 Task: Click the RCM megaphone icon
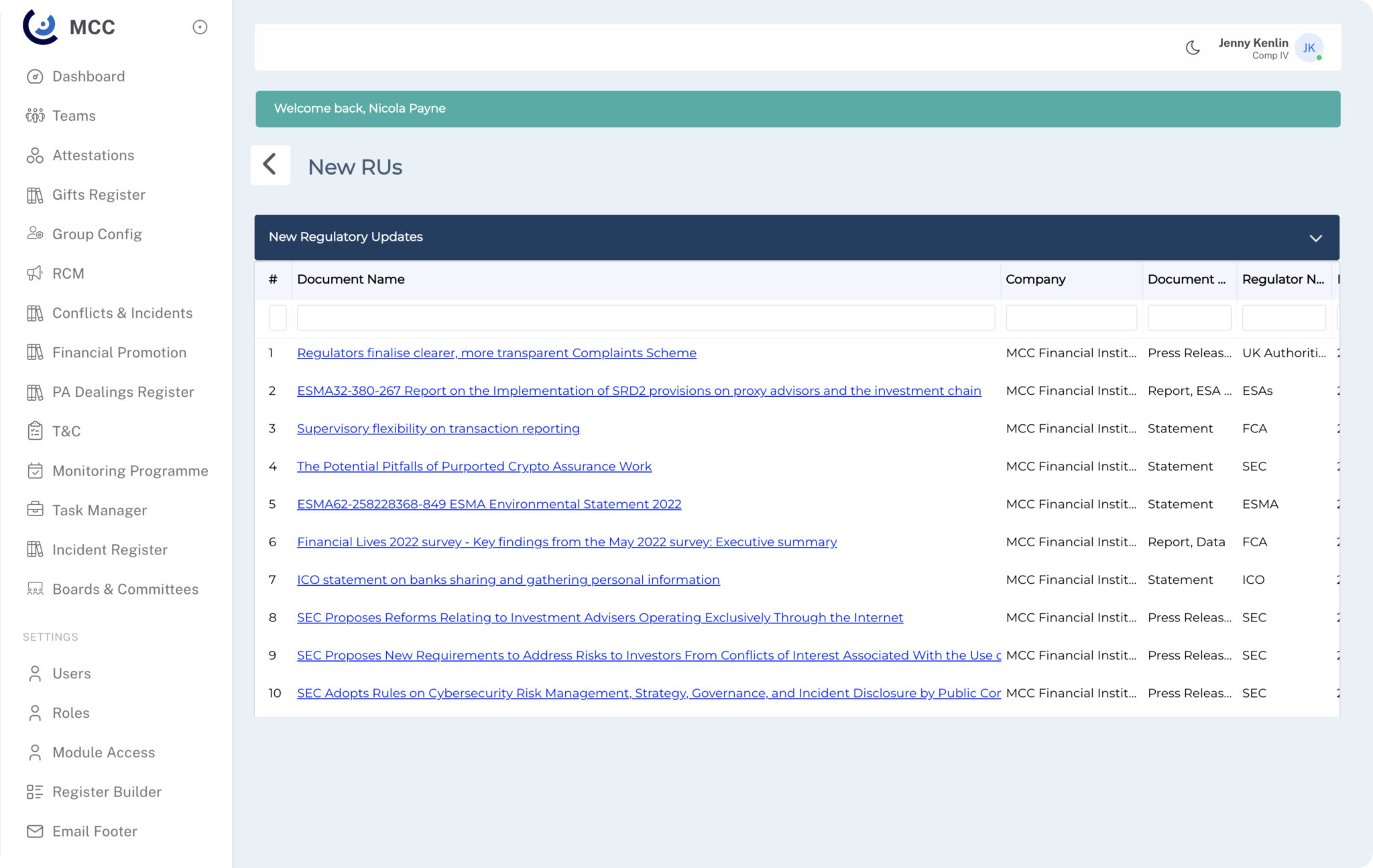[35, 273]
